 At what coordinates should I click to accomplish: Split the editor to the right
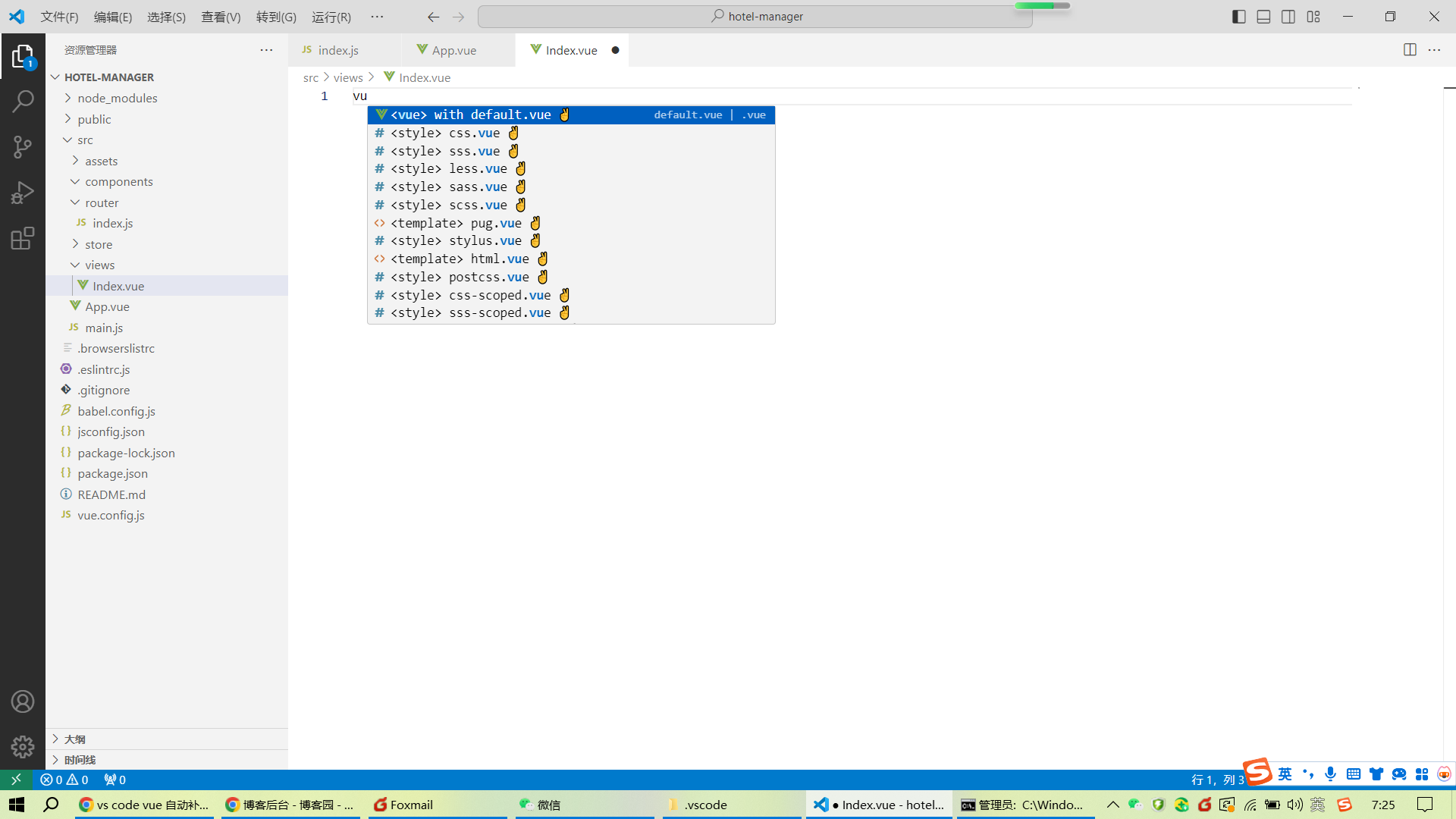tap(1410, 50)
